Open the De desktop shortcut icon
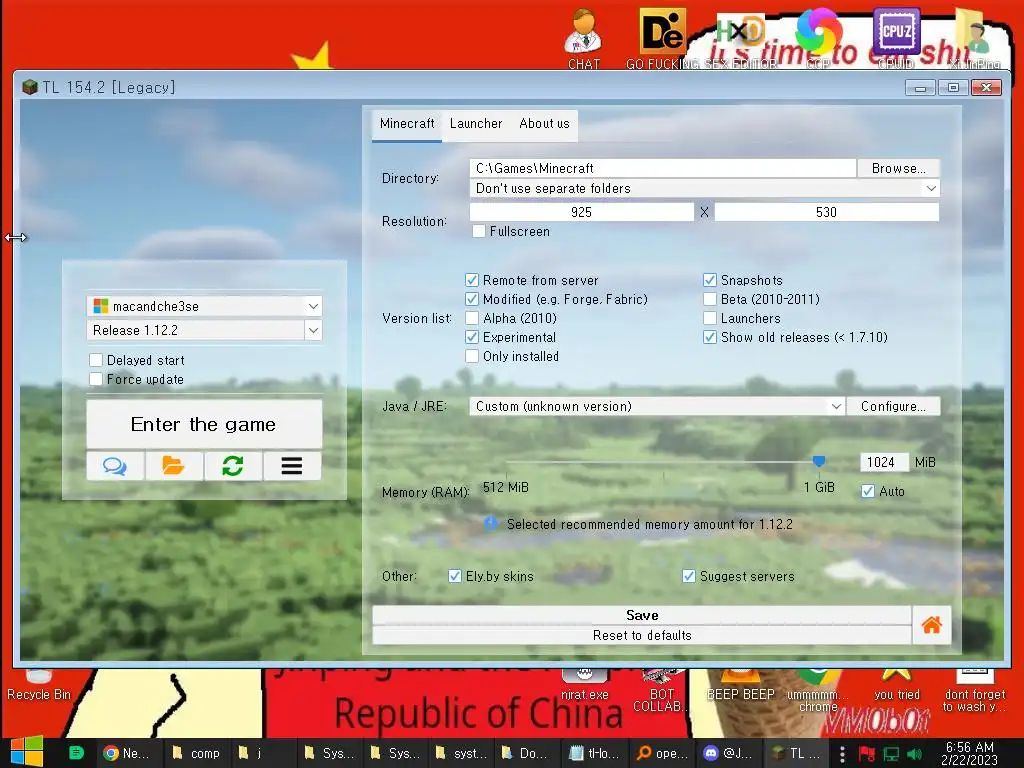 click(662, 31)
